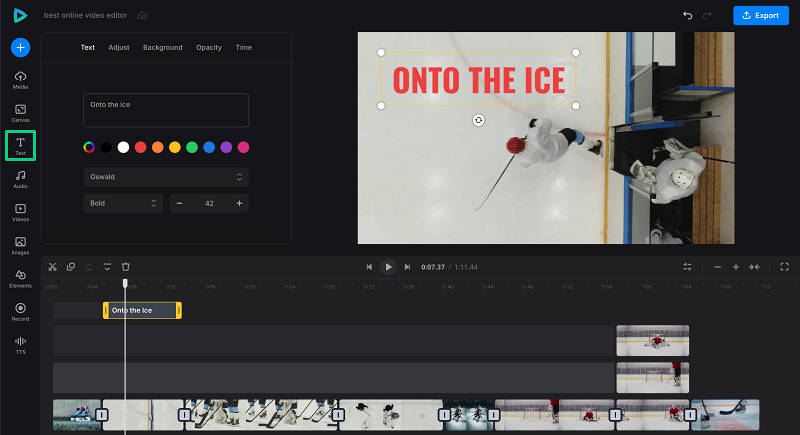Click the app logo in top-left corner

[x=20, y=15]
